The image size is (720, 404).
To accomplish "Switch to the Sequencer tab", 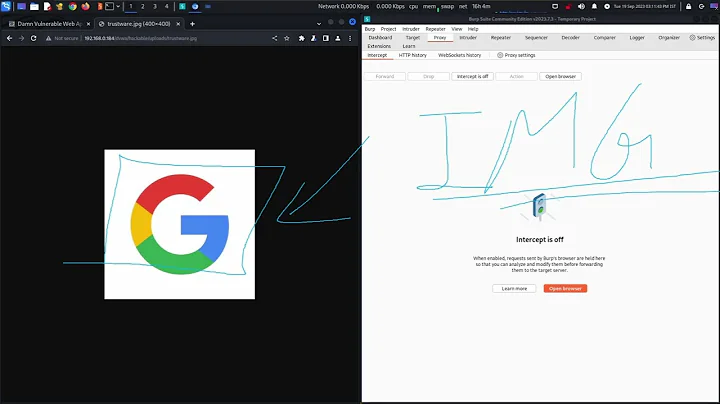I will 536,38.
